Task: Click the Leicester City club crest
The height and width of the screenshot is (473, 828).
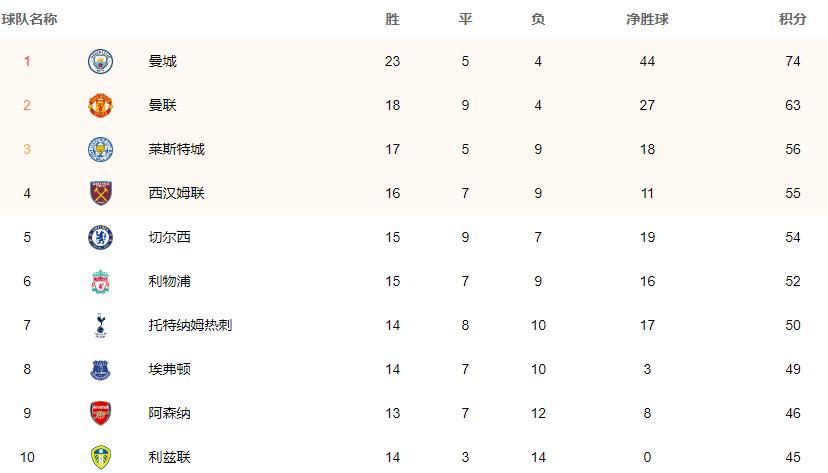Action: click(x=100, y=149)
